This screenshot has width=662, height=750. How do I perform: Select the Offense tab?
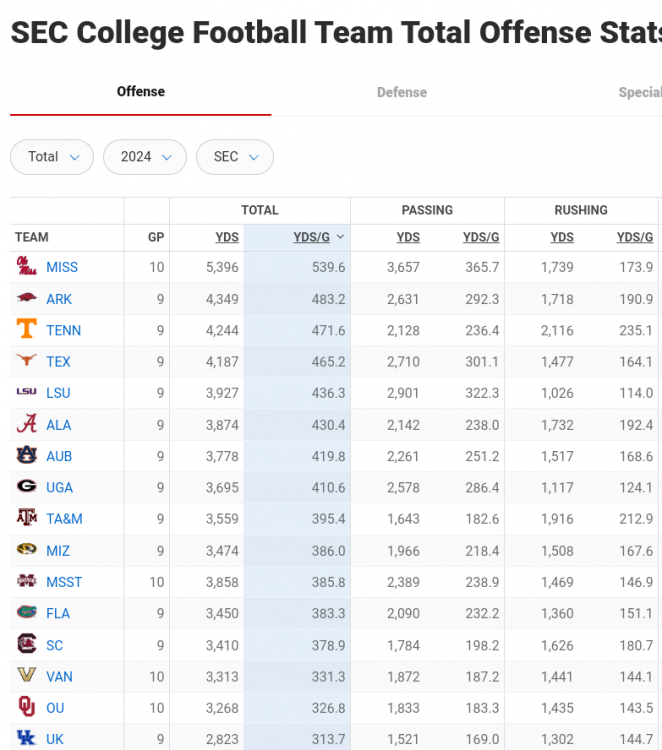click(141, 92)
